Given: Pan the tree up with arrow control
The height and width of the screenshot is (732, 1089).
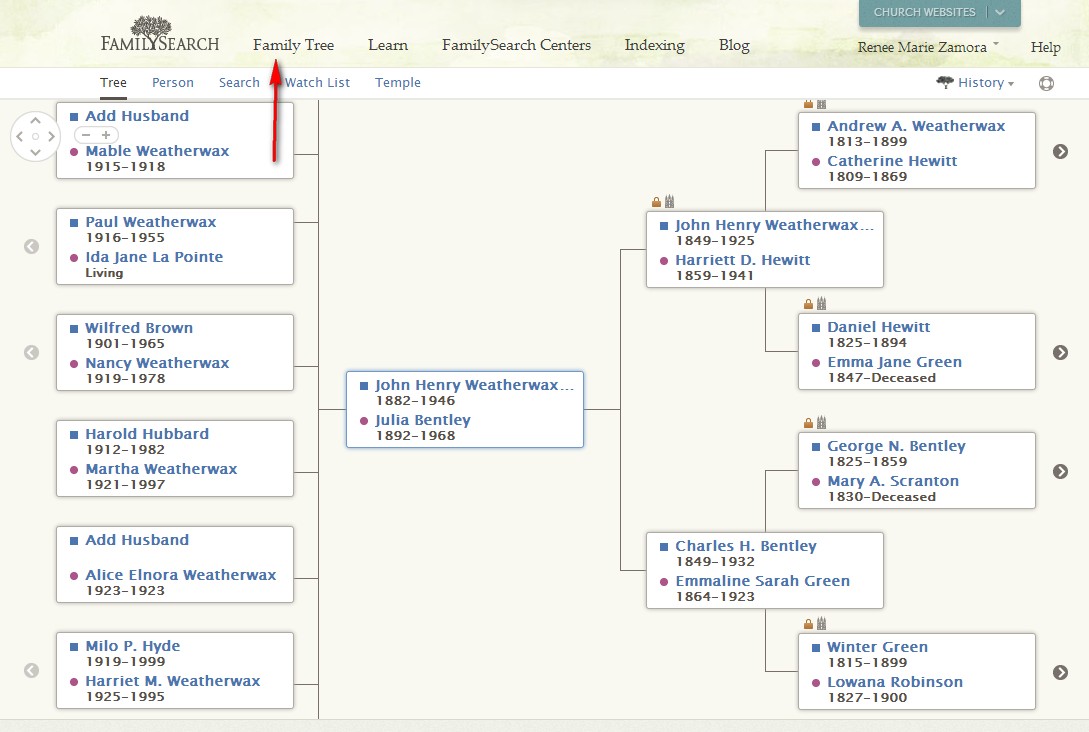Looking at the screenshot, I should tap(35, 120).
